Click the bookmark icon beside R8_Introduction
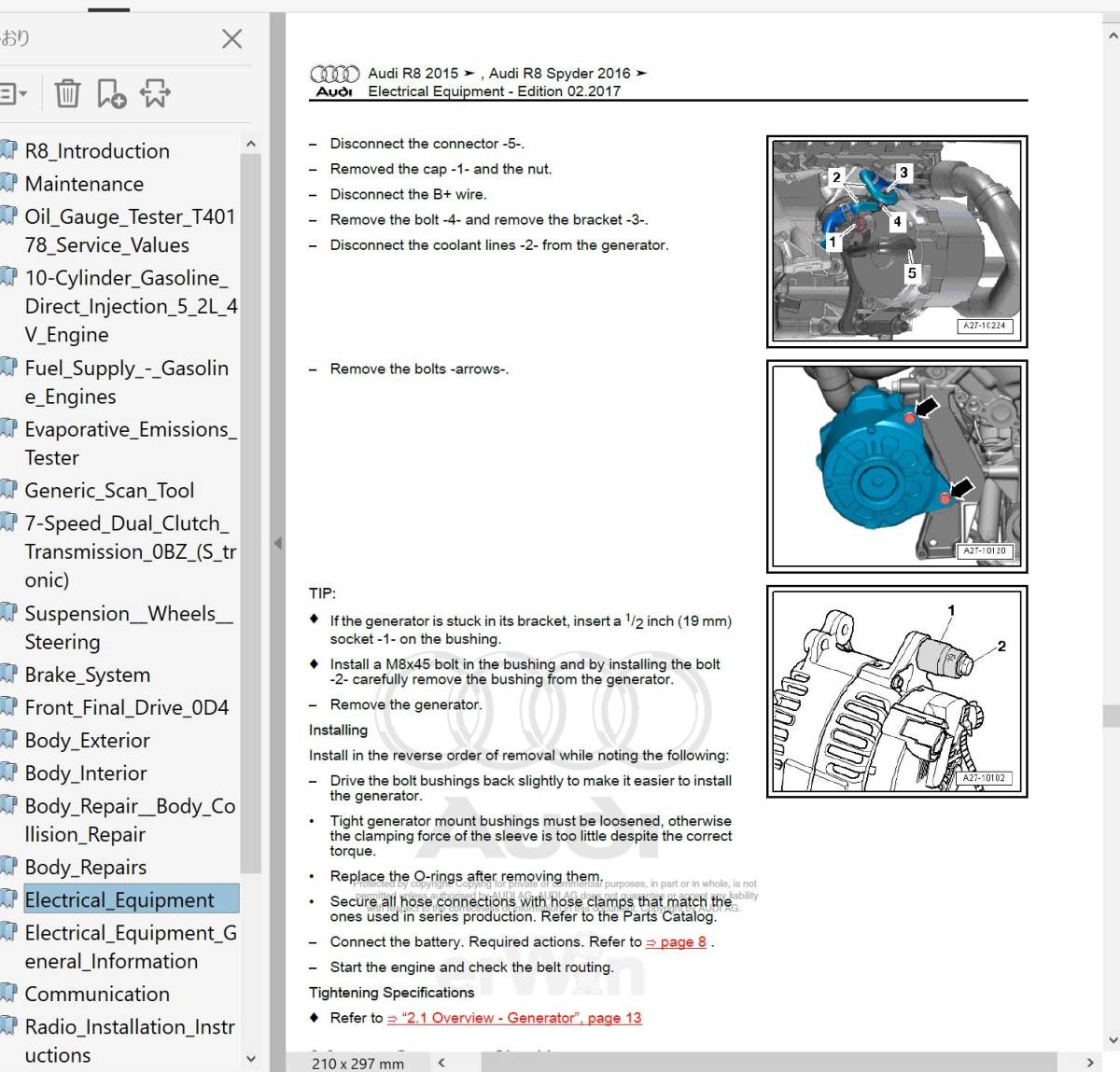1120x1072 pixels. (8, 150)
